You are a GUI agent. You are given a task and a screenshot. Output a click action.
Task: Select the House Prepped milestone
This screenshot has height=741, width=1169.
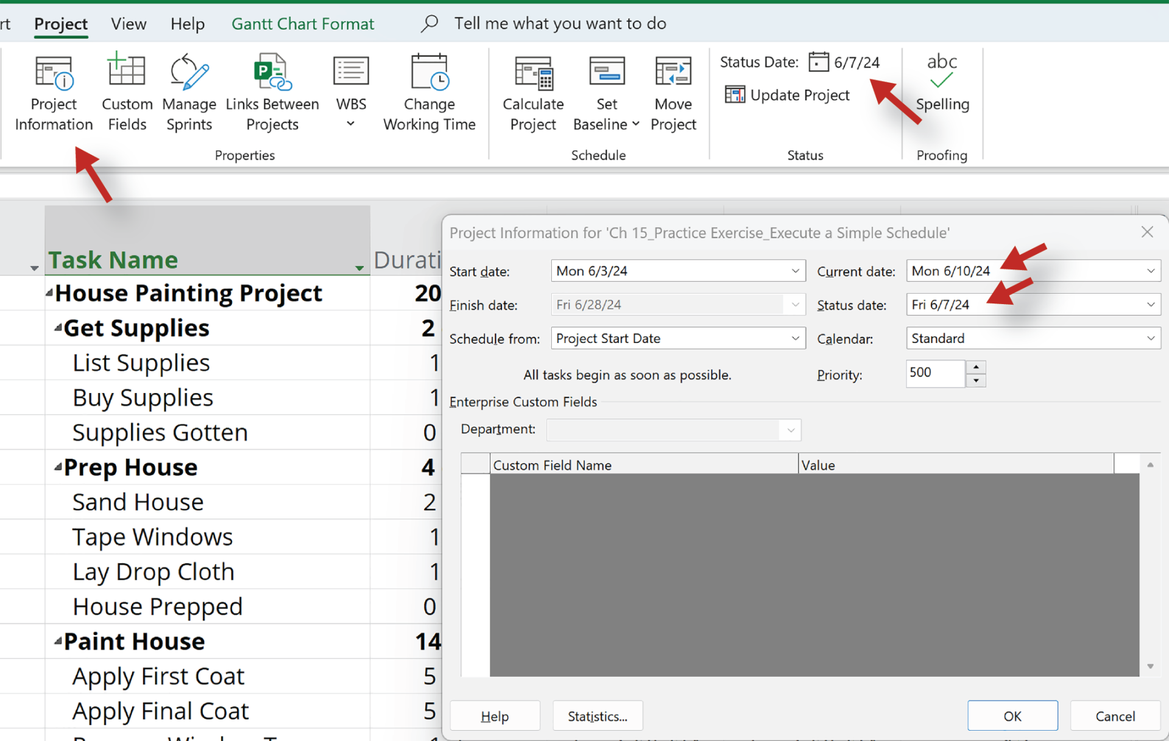point(157,607)
